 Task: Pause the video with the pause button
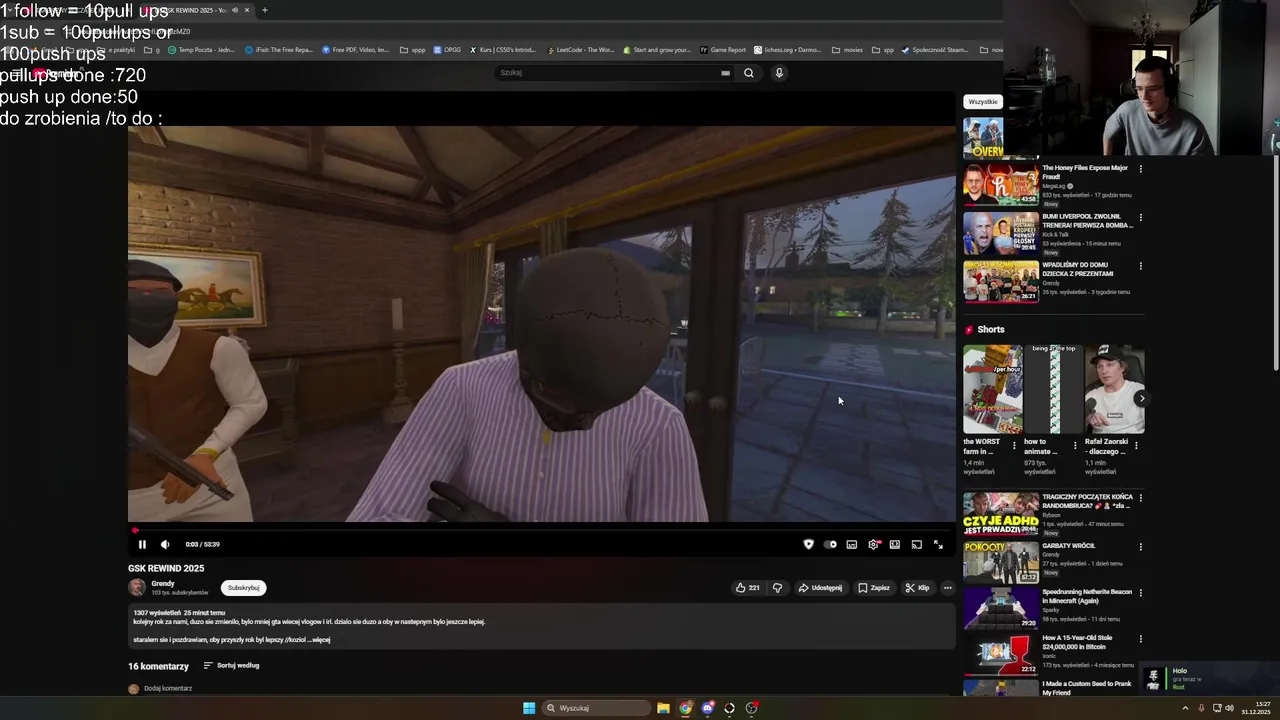click(142, 544)
